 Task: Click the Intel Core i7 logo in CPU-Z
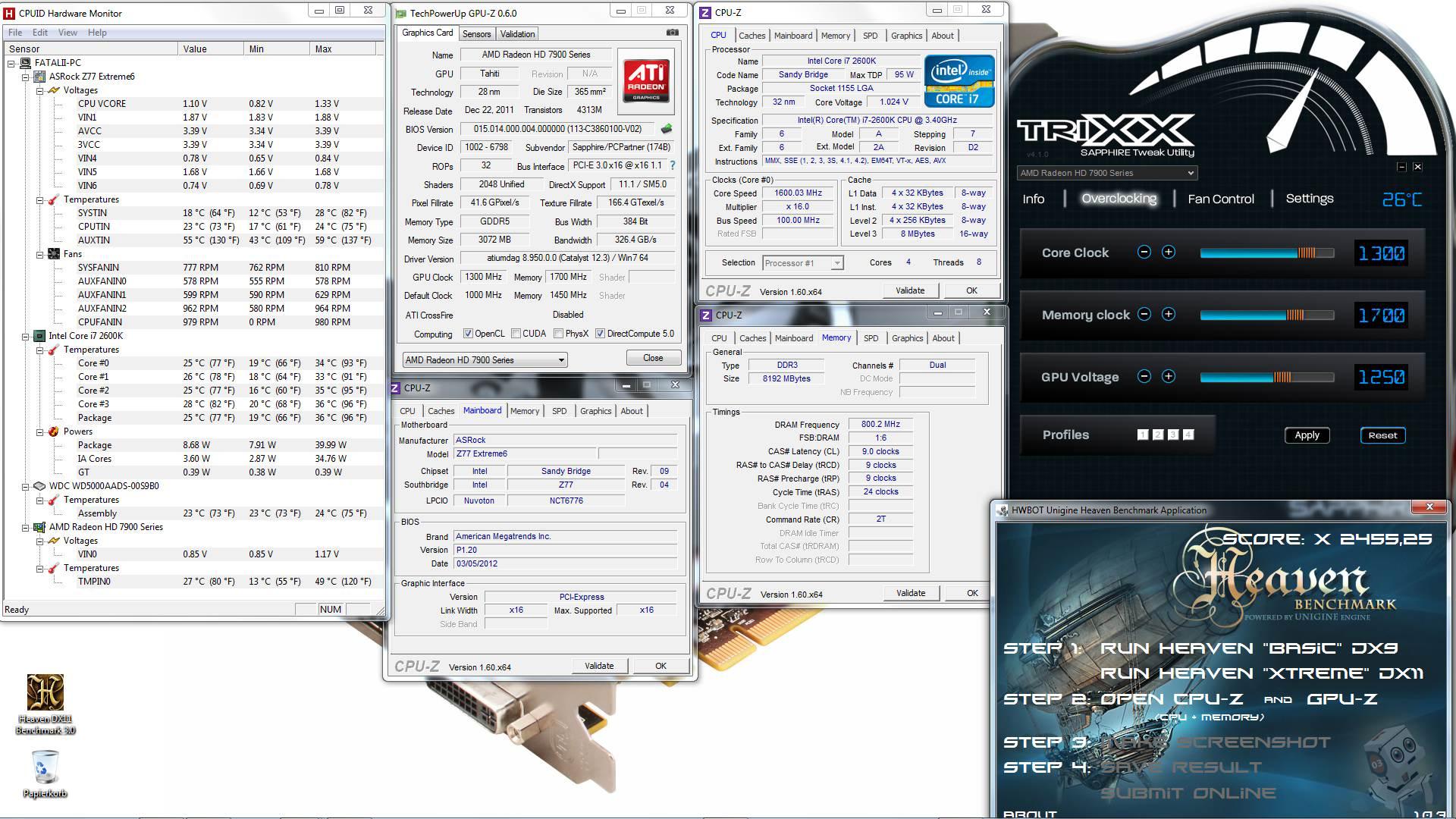tap(959, 81)
